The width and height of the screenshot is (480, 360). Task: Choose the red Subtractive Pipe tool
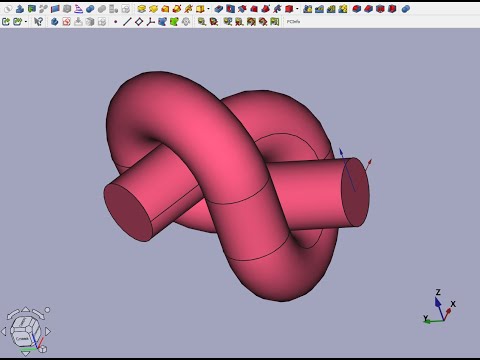point(266,9)
